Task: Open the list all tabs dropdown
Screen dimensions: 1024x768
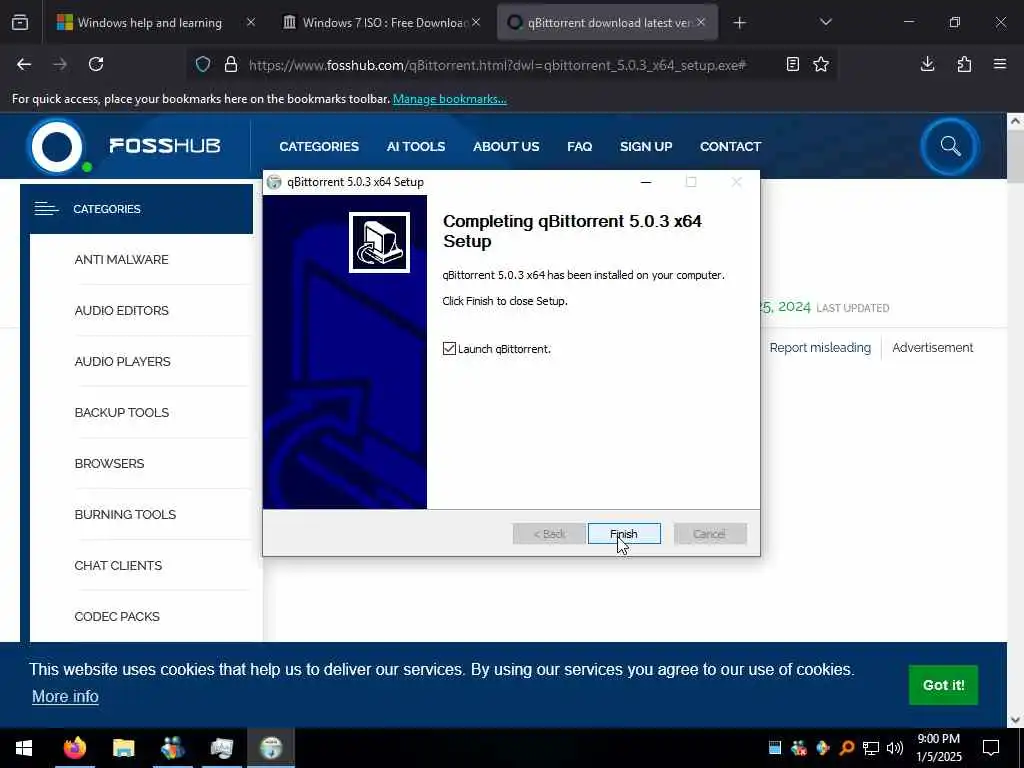Action: click(x=825, y=22)
